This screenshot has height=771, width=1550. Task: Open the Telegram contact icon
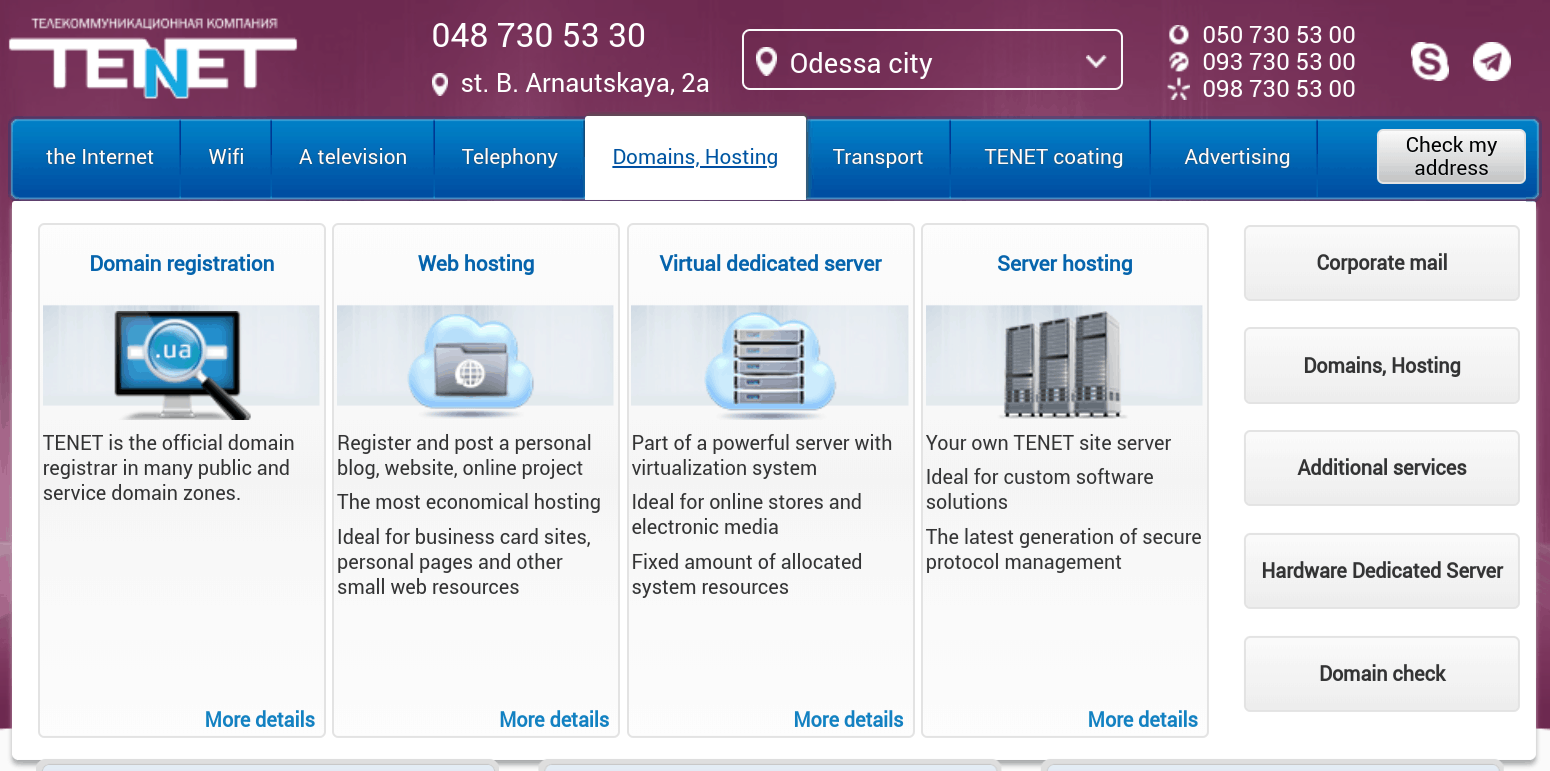point(1491,62)
